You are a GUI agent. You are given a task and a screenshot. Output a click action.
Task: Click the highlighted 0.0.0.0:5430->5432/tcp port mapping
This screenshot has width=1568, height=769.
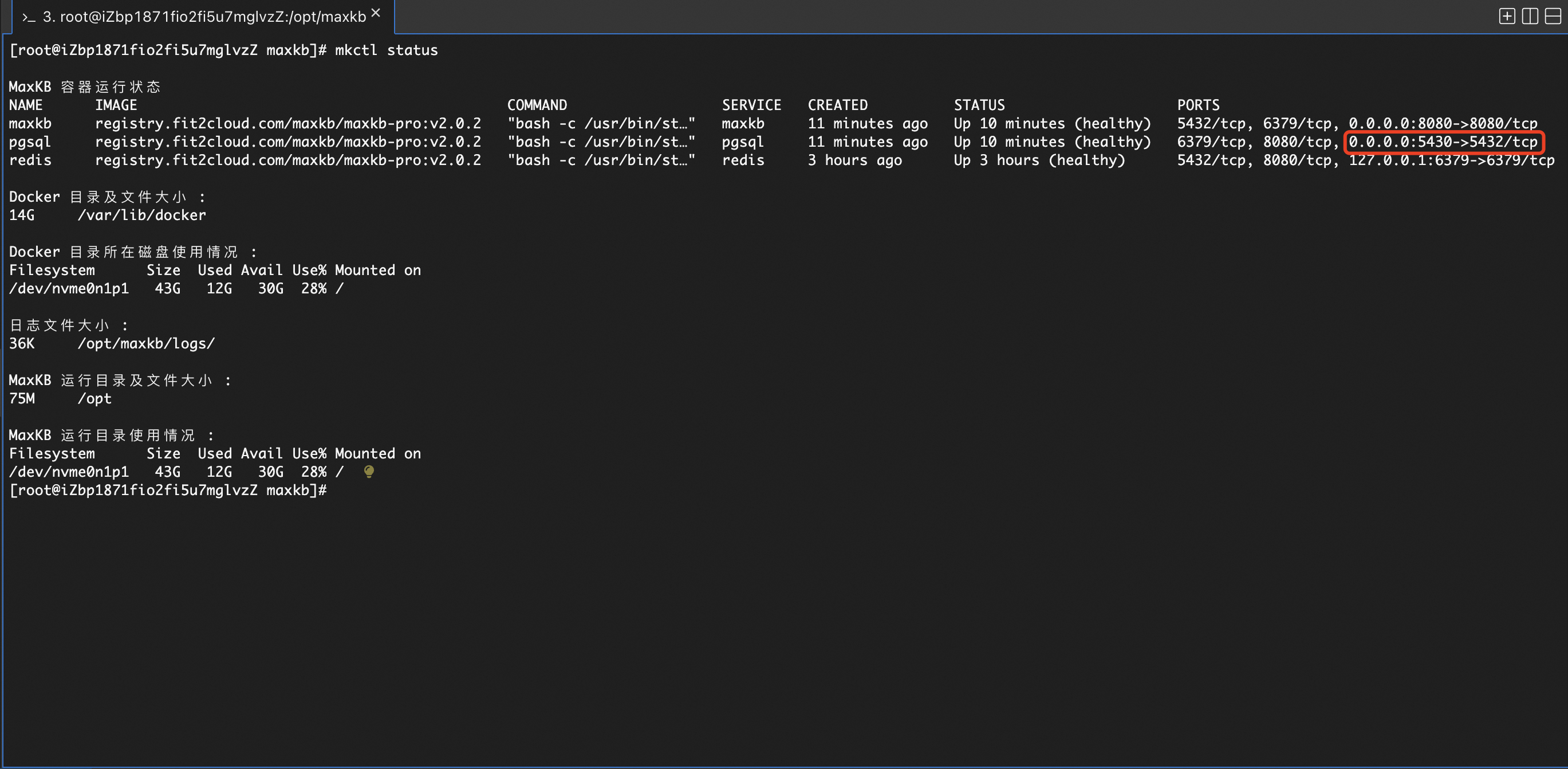coord(1443,142)
